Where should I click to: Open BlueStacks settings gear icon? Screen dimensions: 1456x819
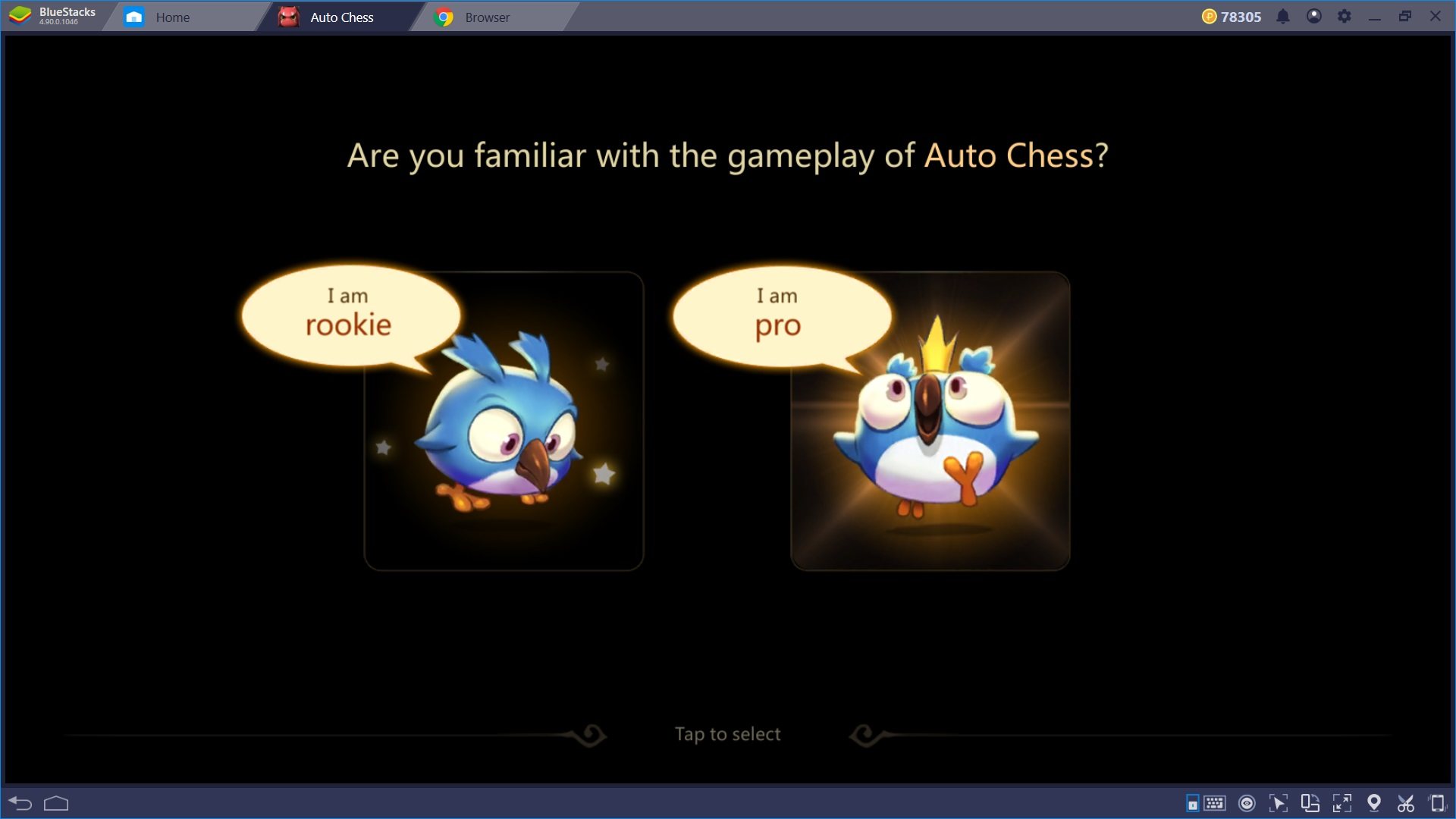point(1345,17)
